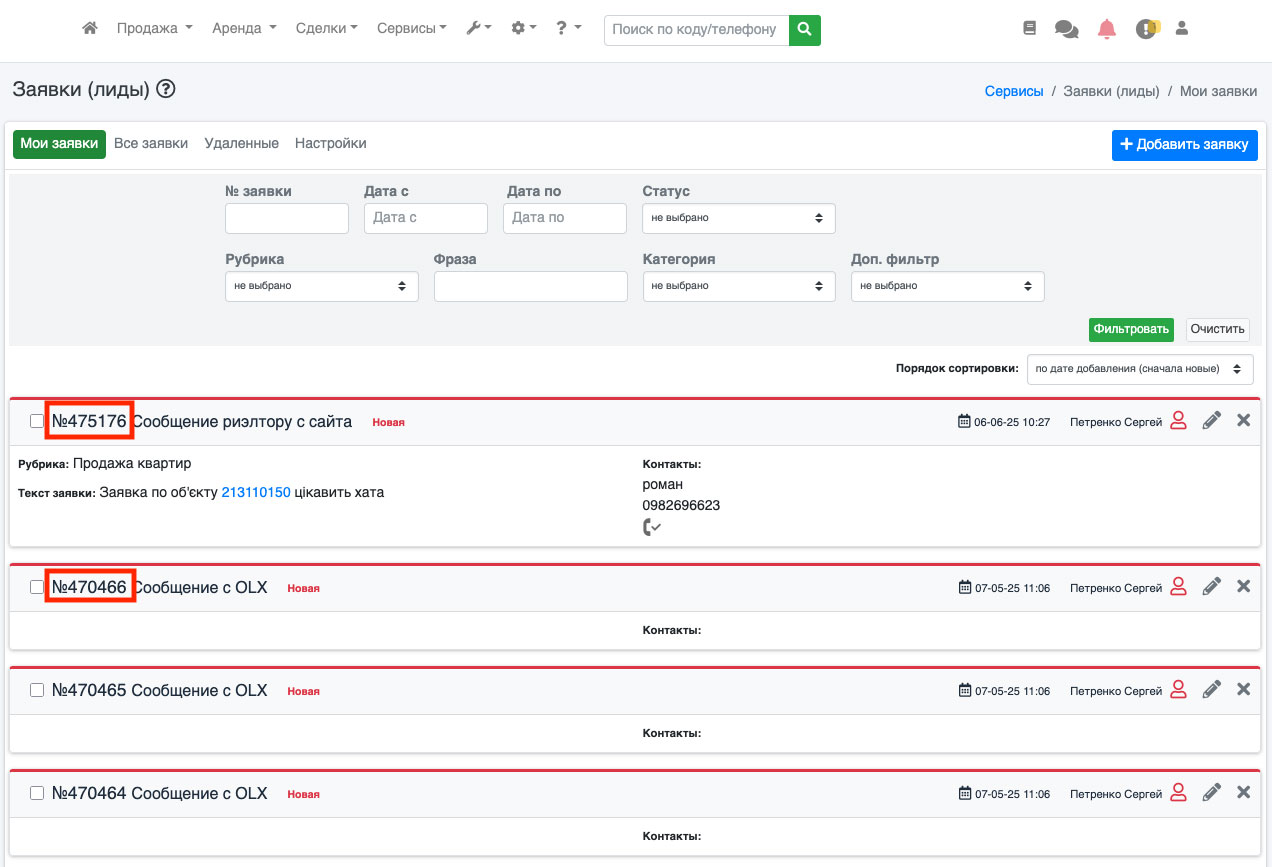The width and height of the screenshot is (1272, 867).
Task: Tick the checkbox for request №470464
Action: point(37,793)
